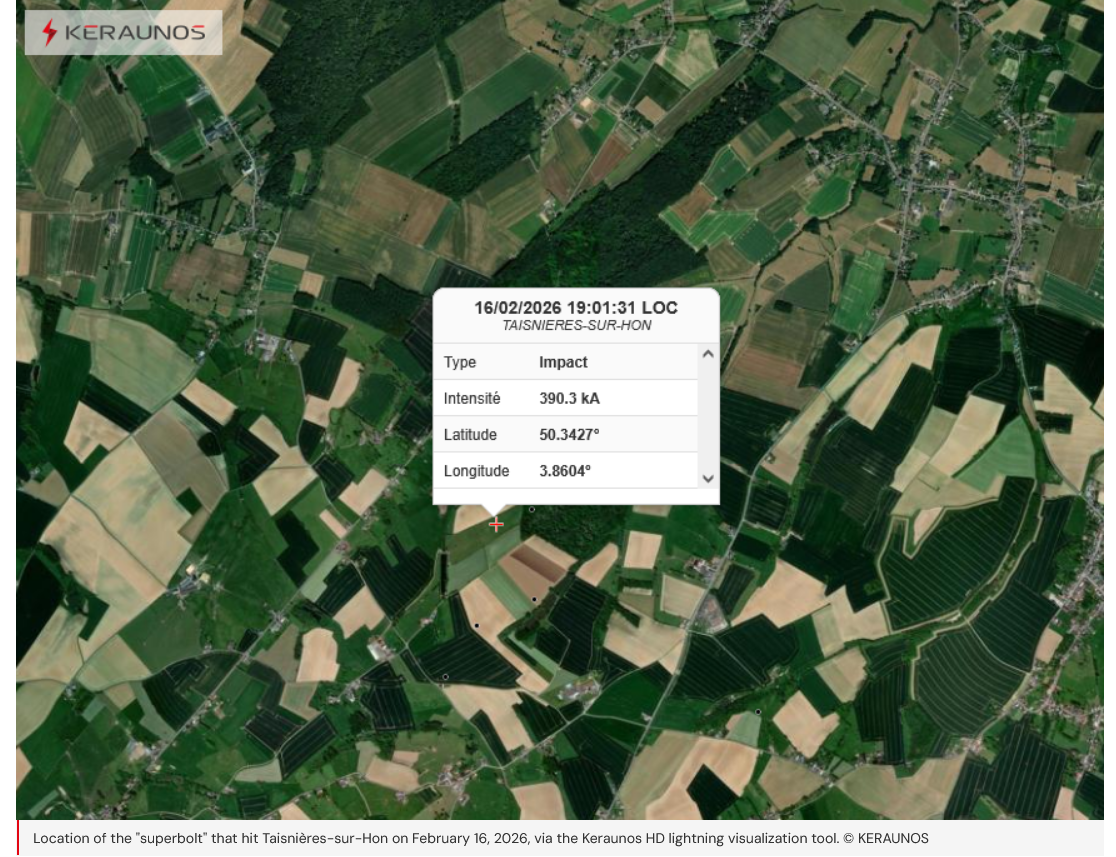Image resolution: width=1116 pixels, height=857 pixels.
Task: Select the rightmost black lightning dot on map
Action: (758, 712)
